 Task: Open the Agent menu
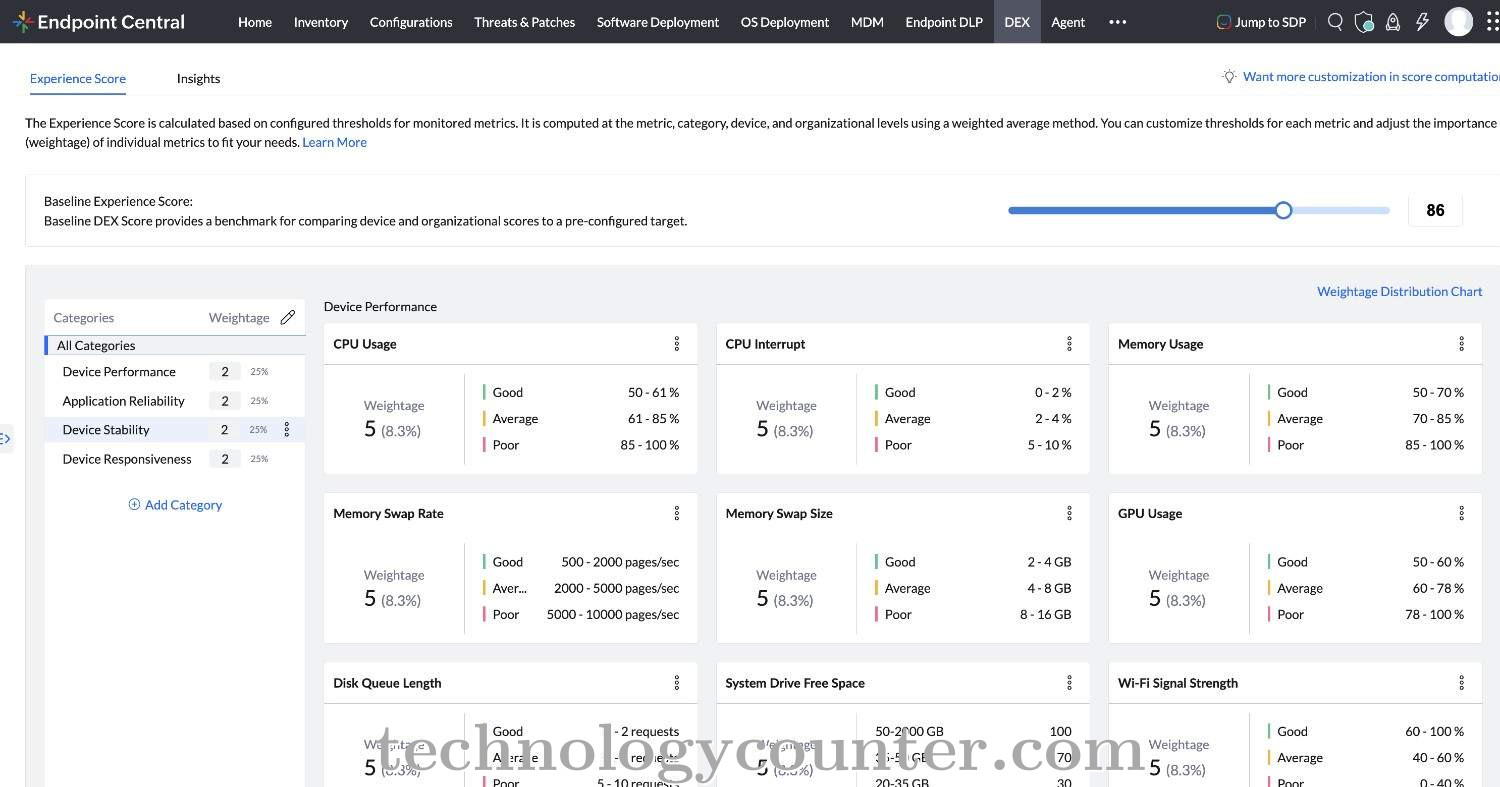tap(1068, 22)
